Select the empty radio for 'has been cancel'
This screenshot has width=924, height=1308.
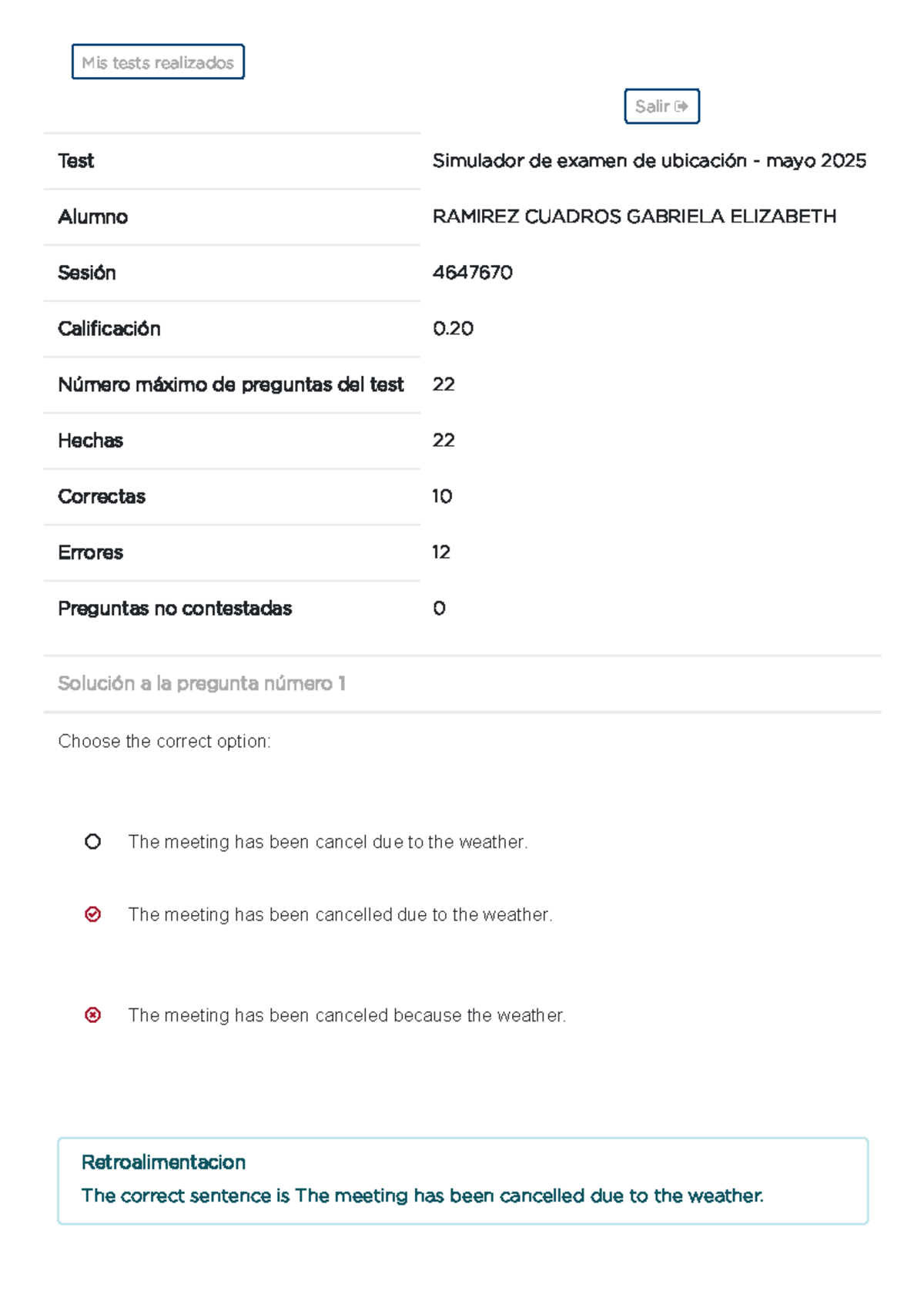[92, 842]
